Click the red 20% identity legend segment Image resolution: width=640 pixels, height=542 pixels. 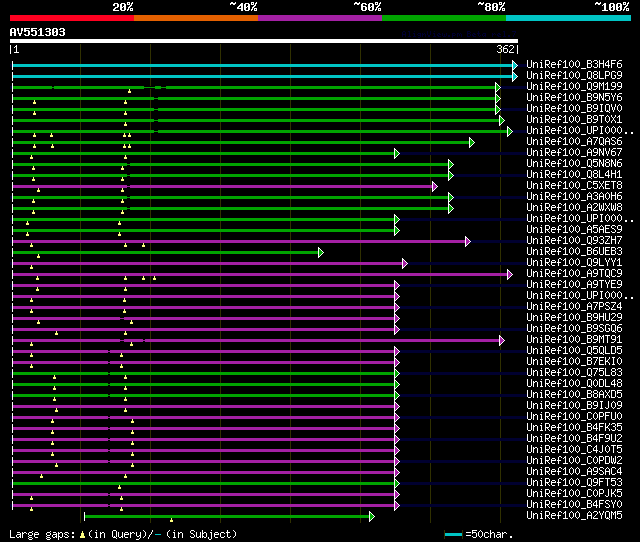(x=72, y=18)
